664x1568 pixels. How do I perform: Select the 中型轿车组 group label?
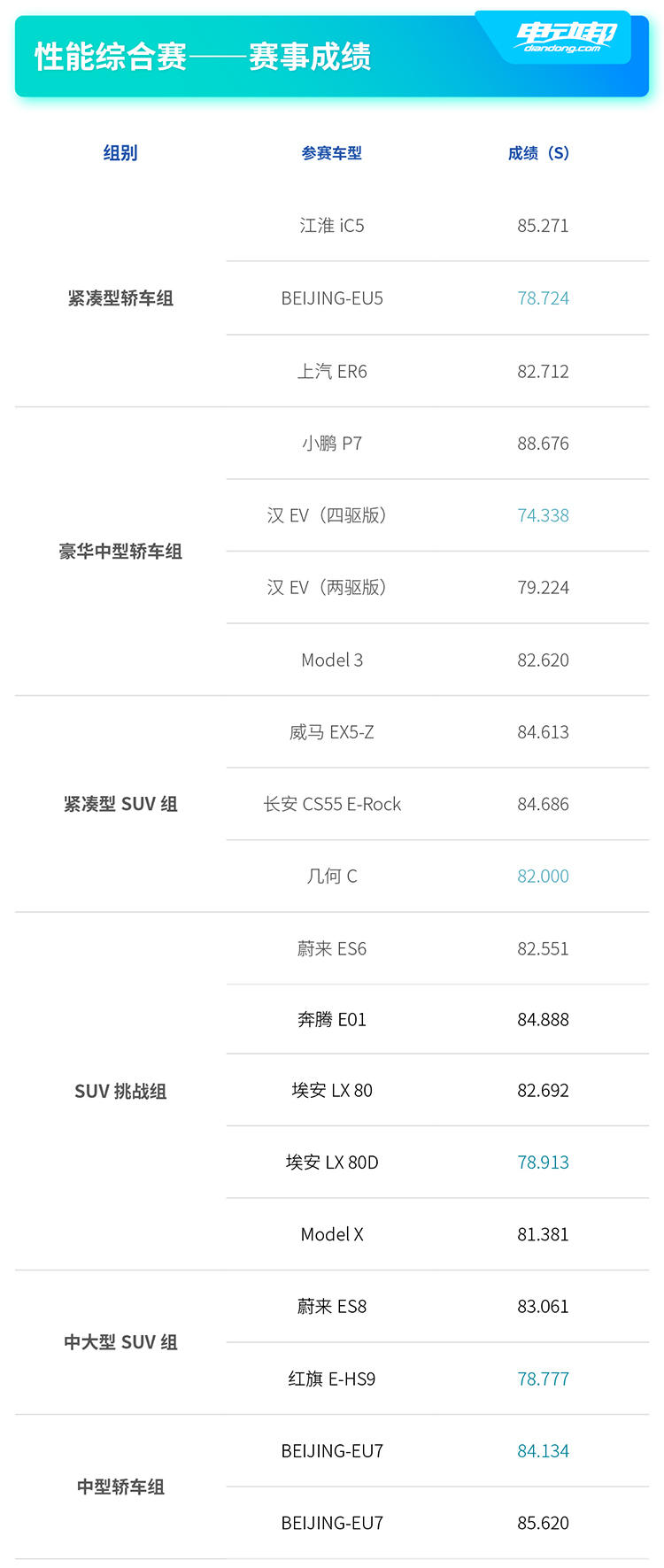[120, 1487]
